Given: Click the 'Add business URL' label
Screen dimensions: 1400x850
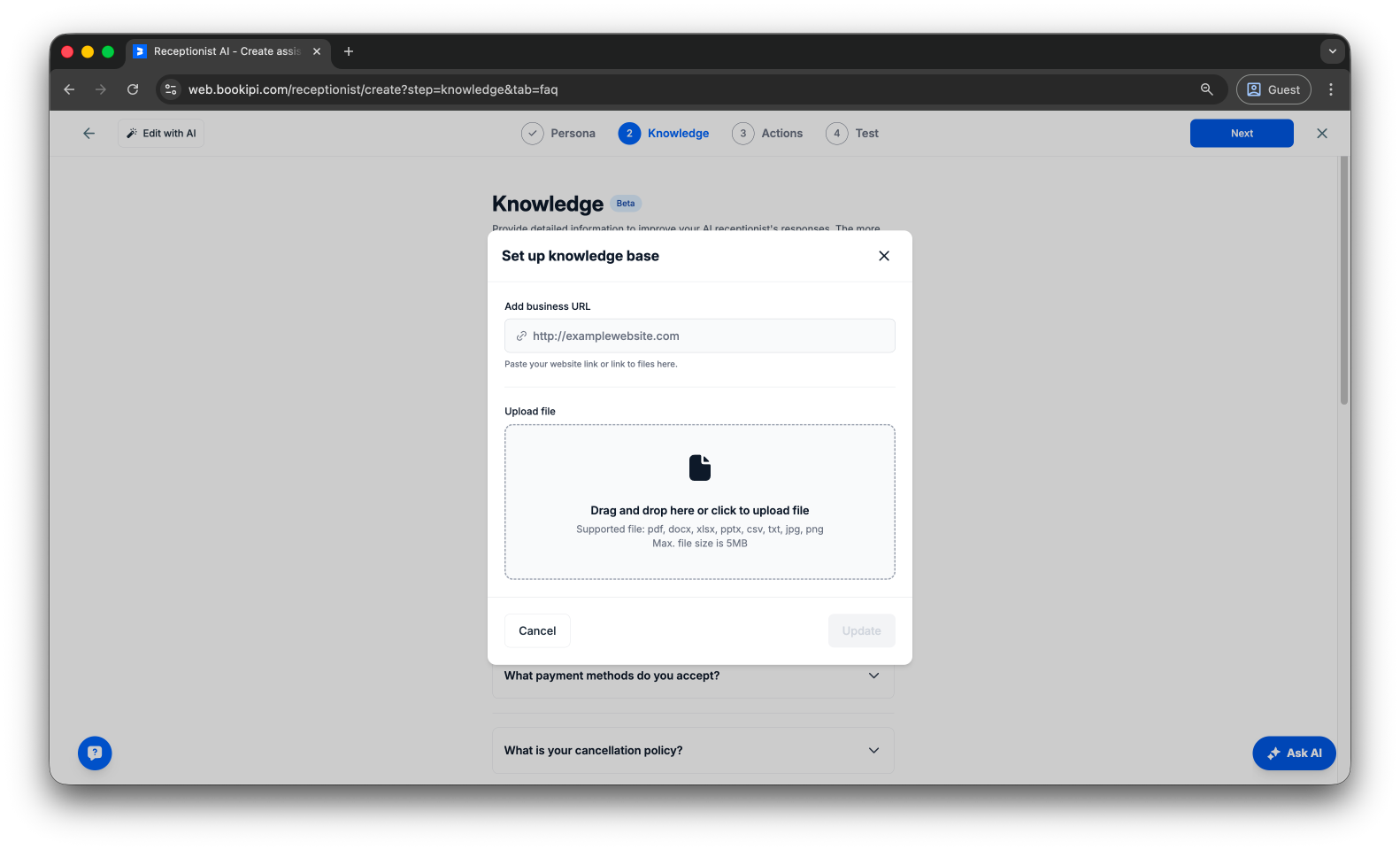Looking at the screenshot, I should 547,306.
